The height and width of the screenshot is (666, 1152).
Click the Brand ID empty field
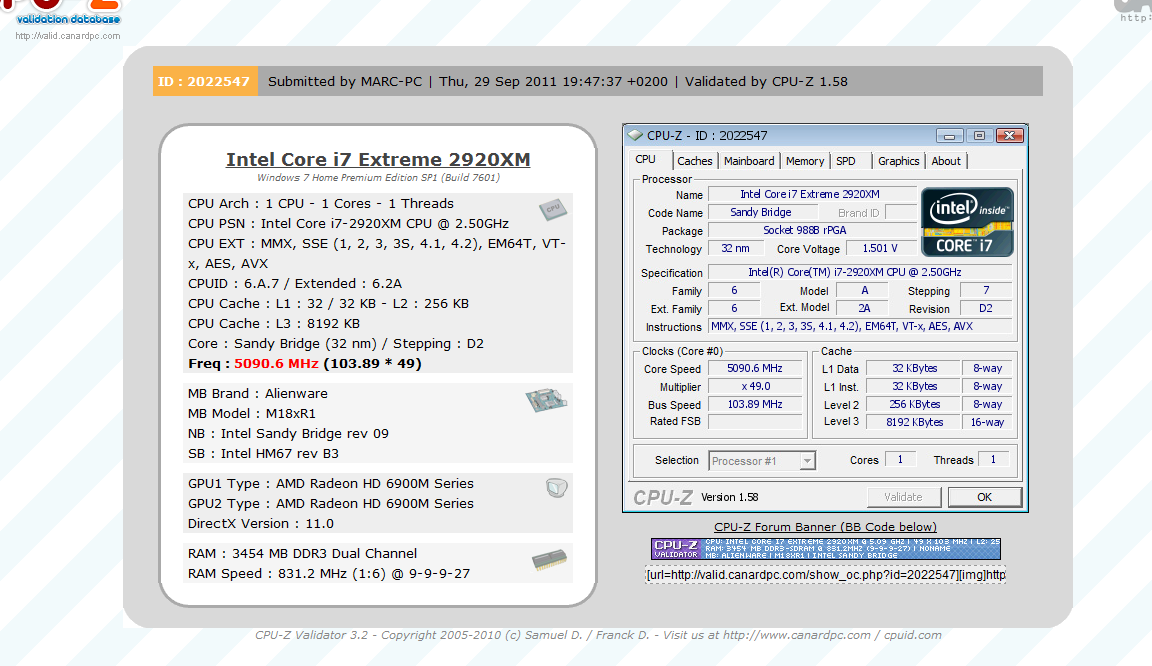coord(901,212)
